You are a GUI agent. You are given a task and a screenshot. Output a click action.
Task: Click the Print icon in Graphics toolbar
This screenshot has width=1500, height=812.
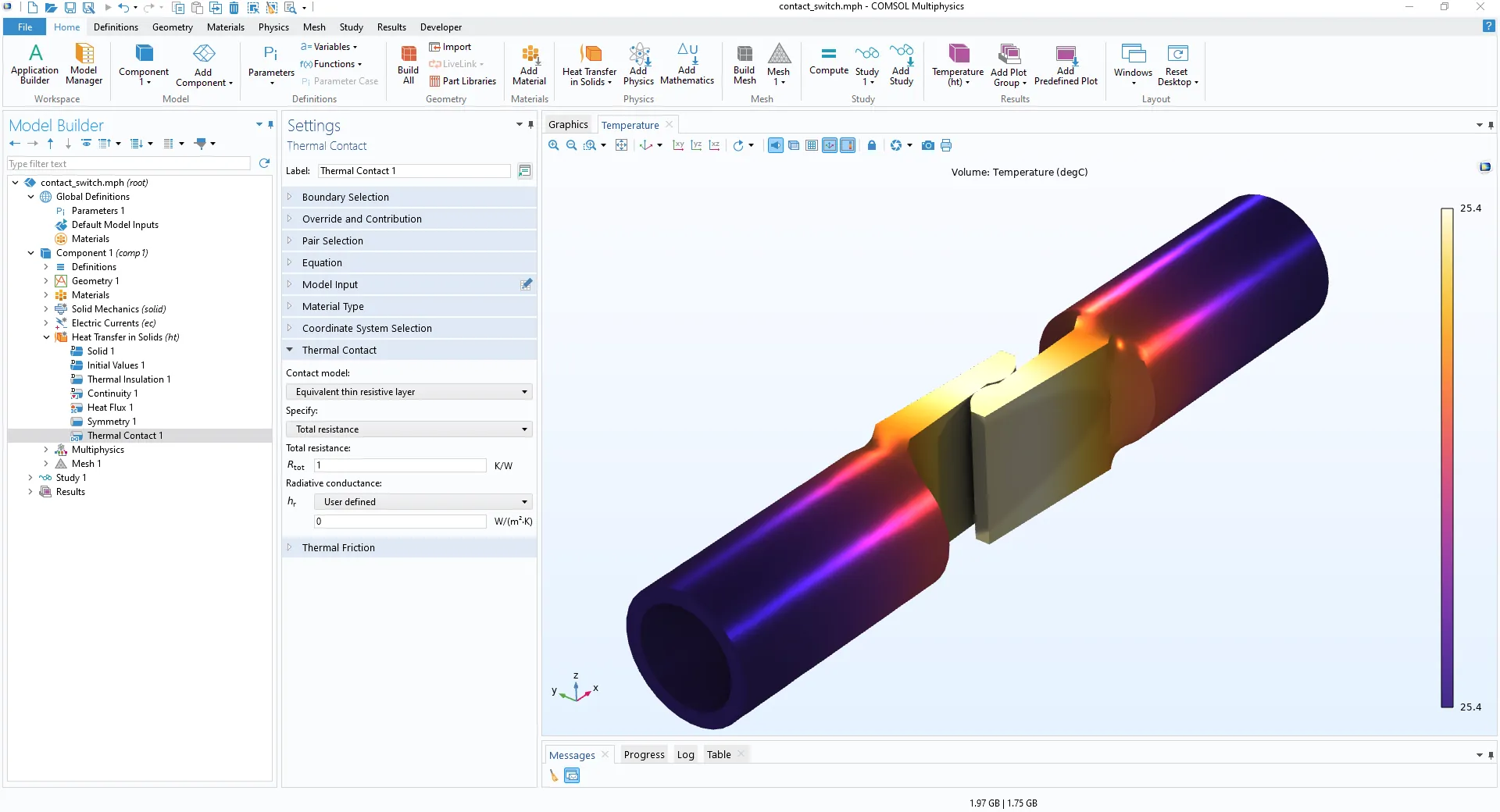click(x=946, y=145)
